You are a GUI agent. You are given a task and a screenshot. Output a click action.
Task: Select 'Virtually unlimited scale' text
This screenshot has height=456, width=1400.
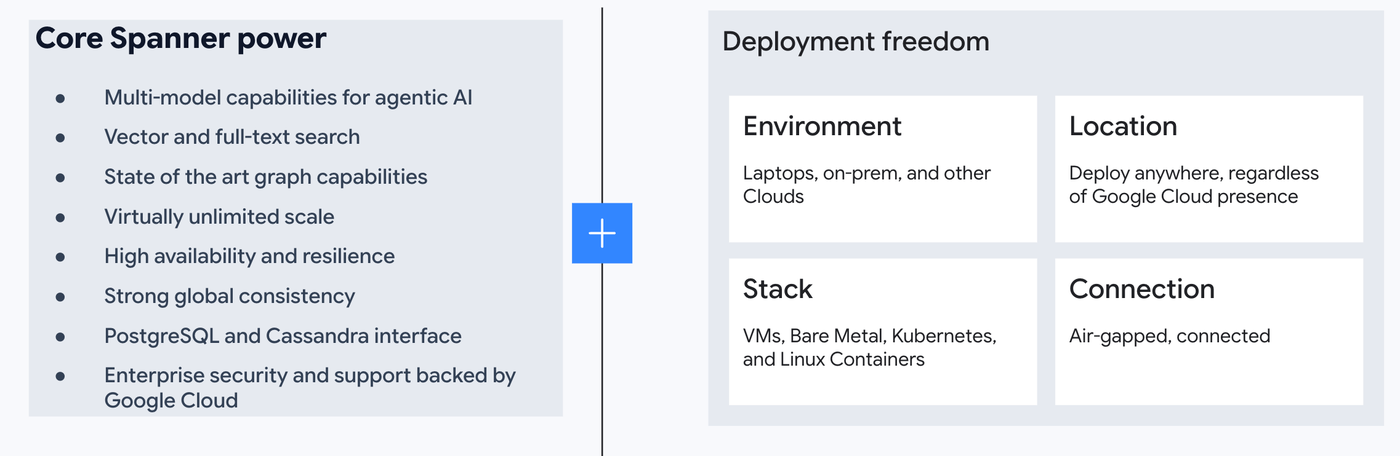[219, 217]
